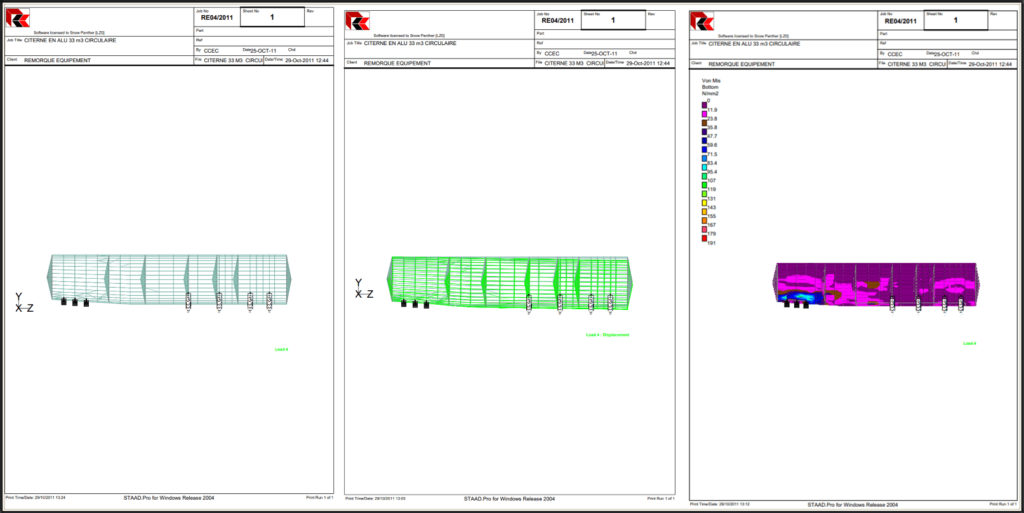Select the brown swatch in the stress legend
The width and height of the screenshot is (1024, 513).
705,121
